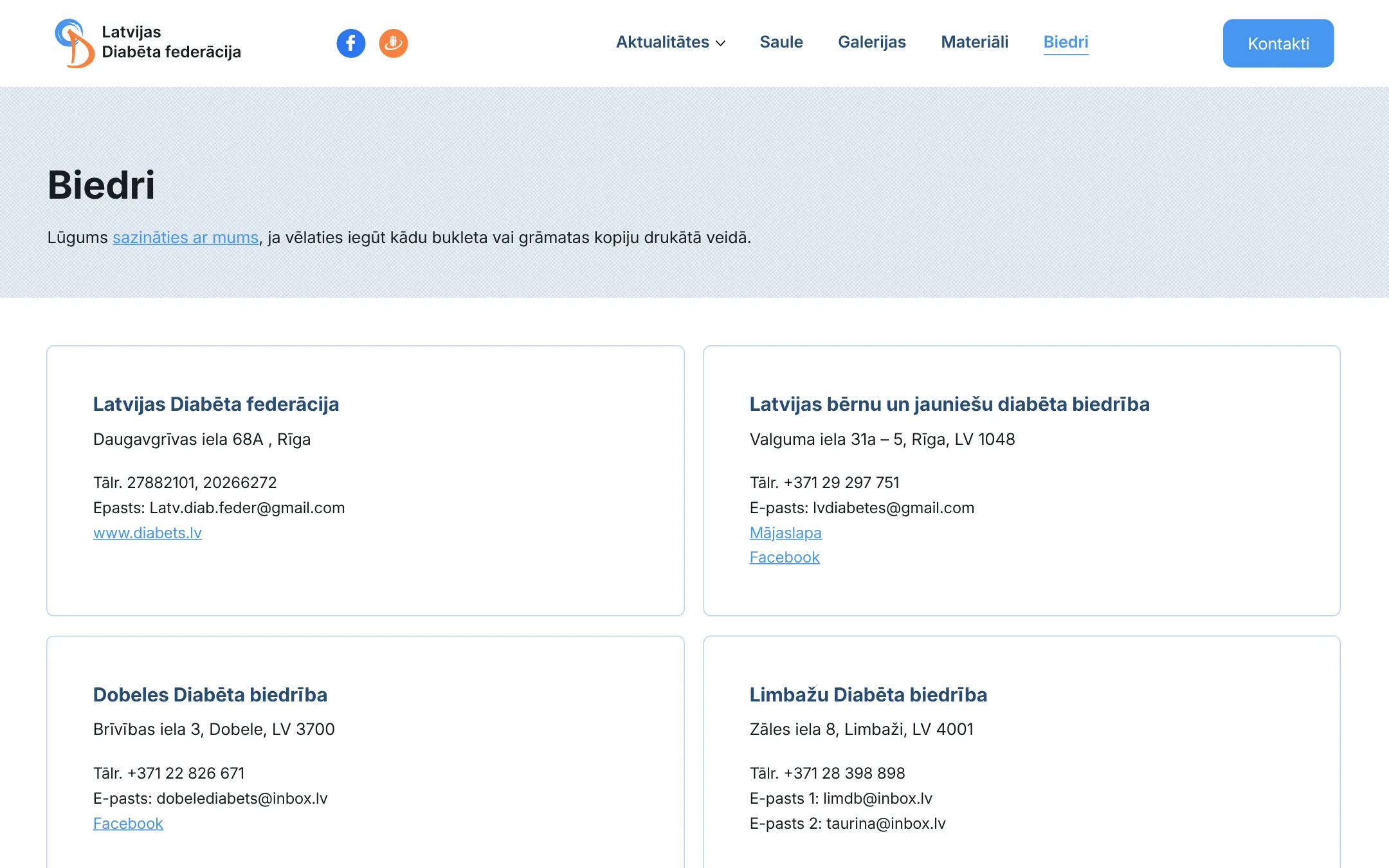Click phone text 'Tālr. 27882101, 20266272'
The height and width of the screenshot is (868, 1389).
point(185,483)
